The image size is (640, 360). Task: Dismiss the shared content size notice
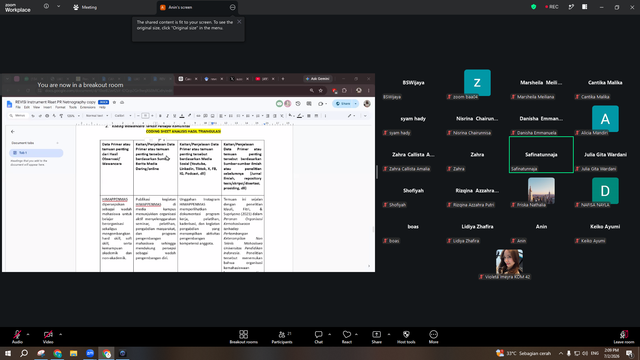click(x=239, y=22)
